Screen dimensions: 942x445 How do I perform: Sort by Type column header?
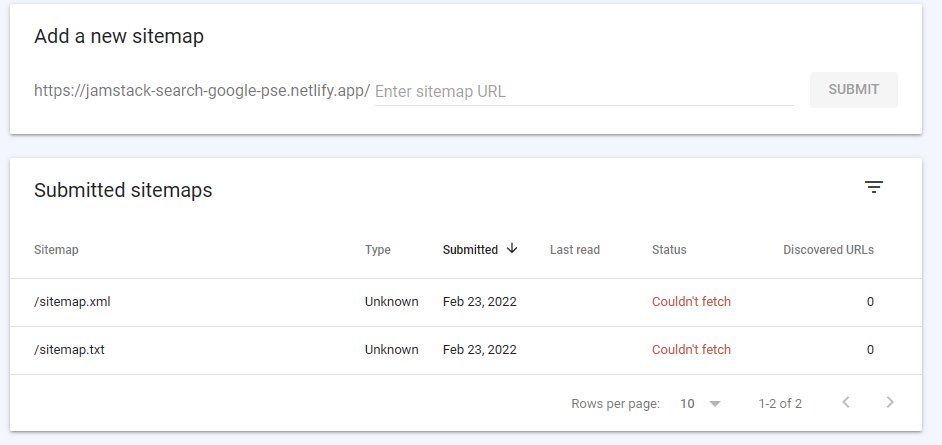[377, 250]
